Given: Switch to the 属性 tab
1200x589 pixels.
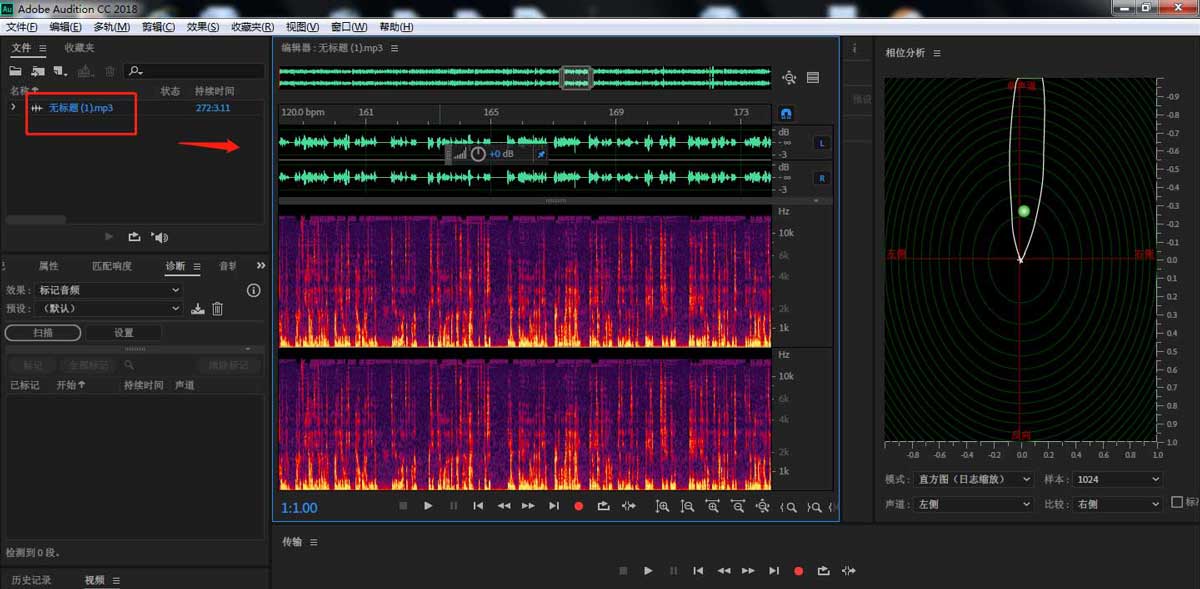Looking at the screenshot, I should [x=48, y=266].
